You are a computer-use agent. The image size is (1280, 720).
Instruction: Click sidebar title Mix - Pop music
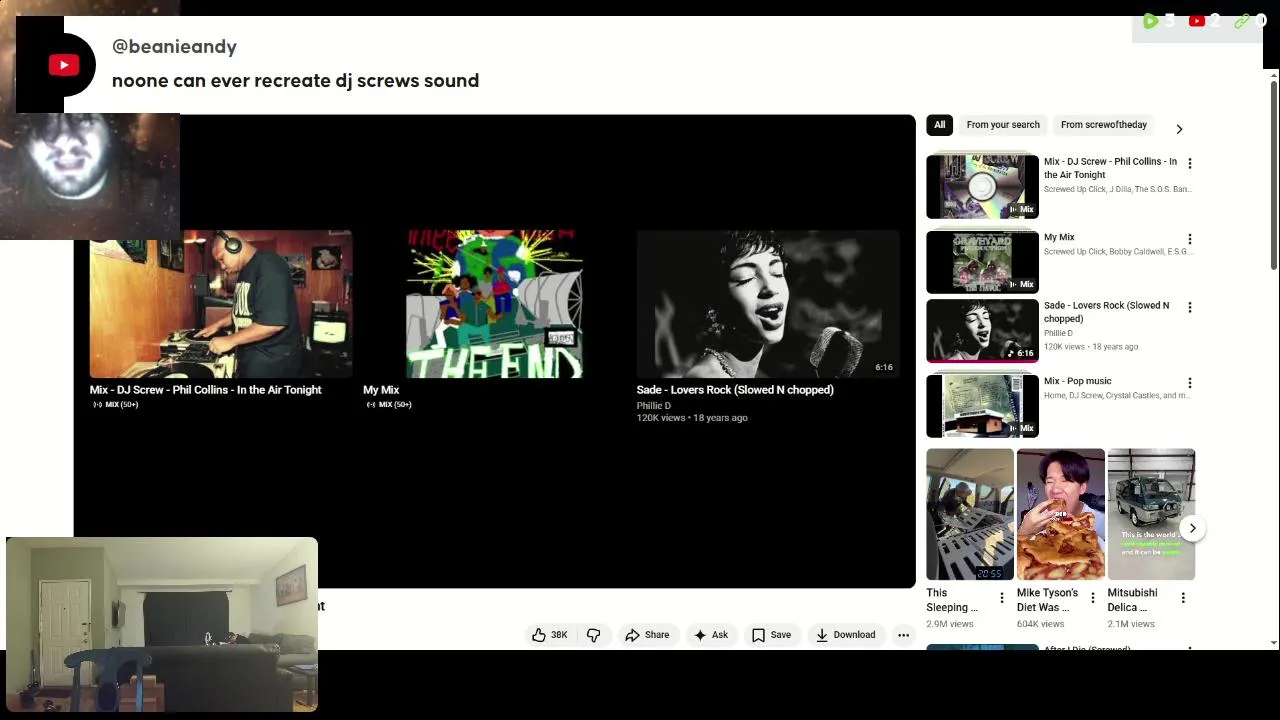tap(1077, 381)
